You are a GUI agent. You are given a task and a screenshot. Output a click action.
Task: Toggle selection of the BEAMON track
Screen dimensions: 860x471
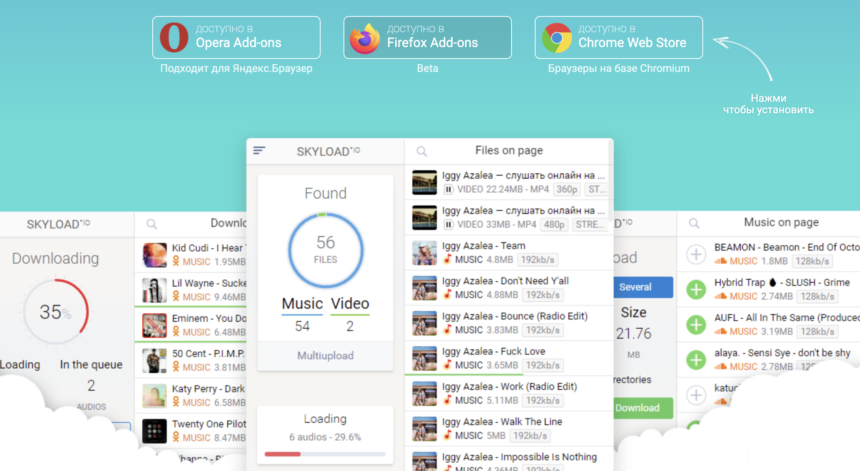tap(696, 254)
